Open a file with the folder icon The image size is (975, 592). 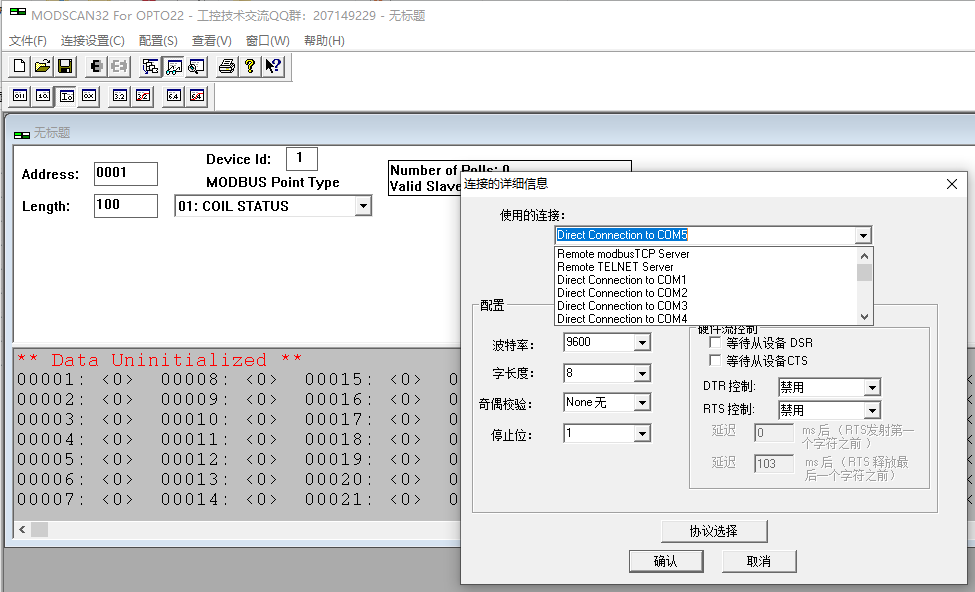[42, 66]
